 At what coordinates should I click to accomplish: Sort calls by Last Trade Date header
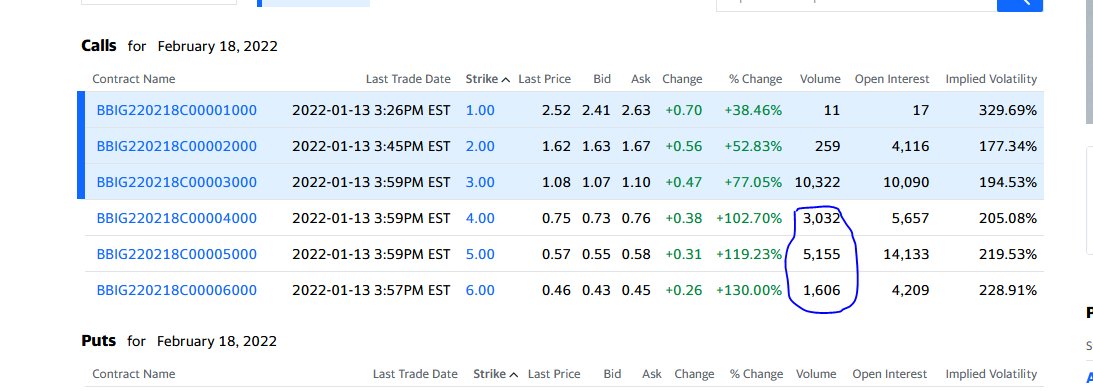(408, 79)
